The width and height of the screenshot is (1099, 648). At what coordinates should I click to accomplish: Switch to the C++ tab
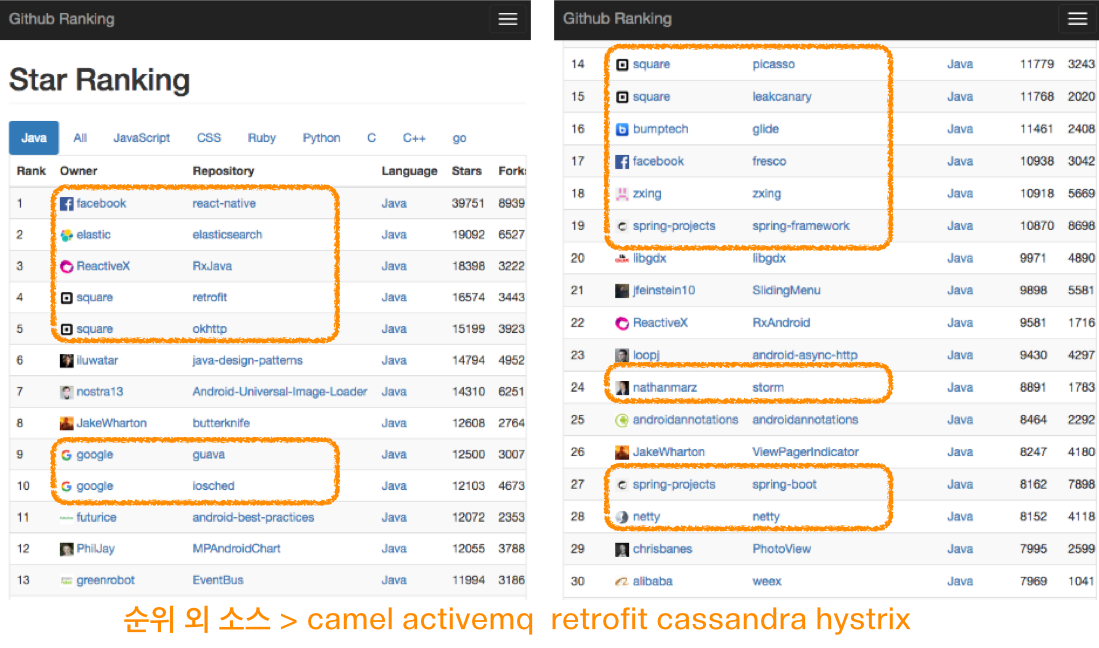[414, 138]
